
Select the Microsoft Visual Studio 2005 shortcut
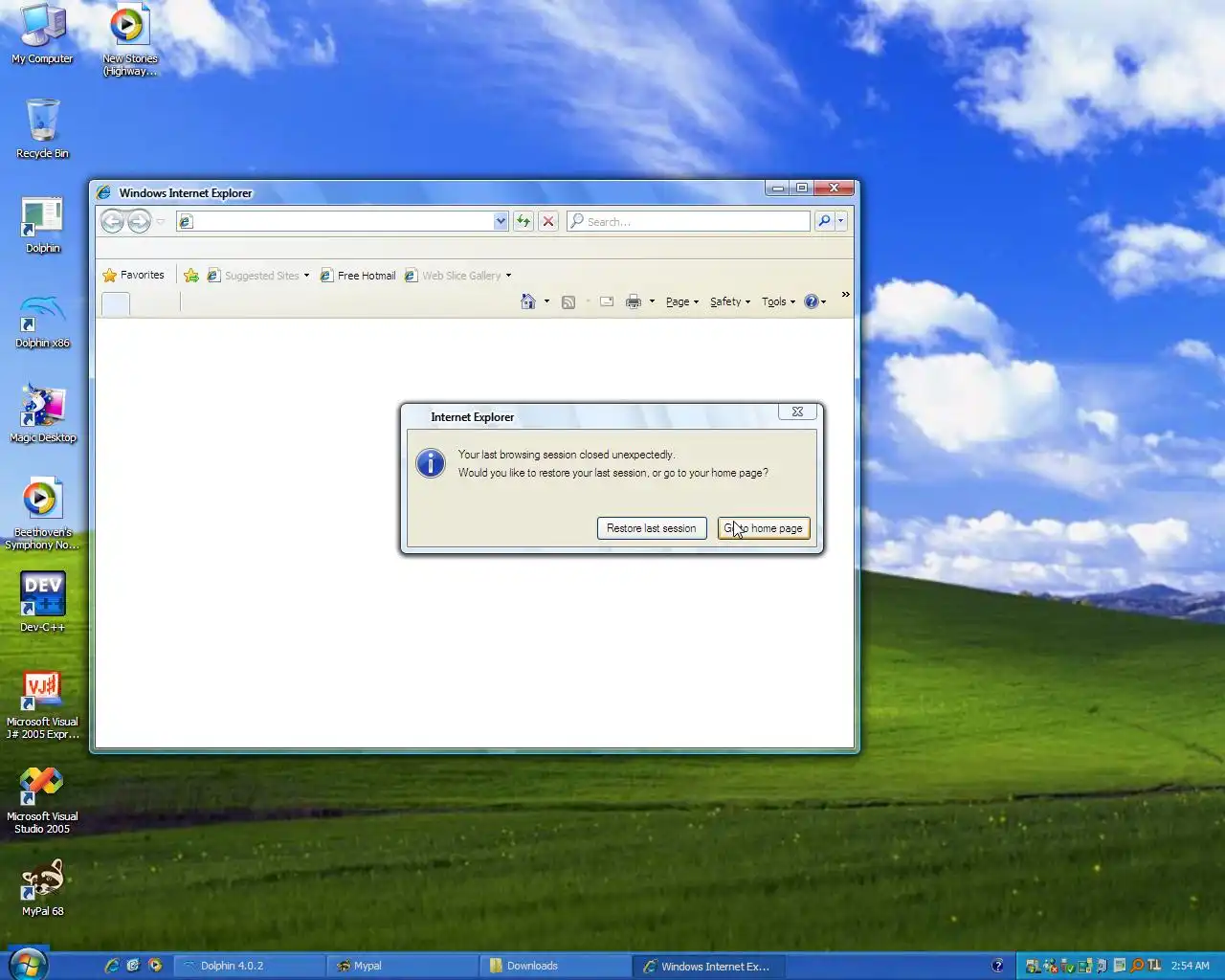(42, 800)
